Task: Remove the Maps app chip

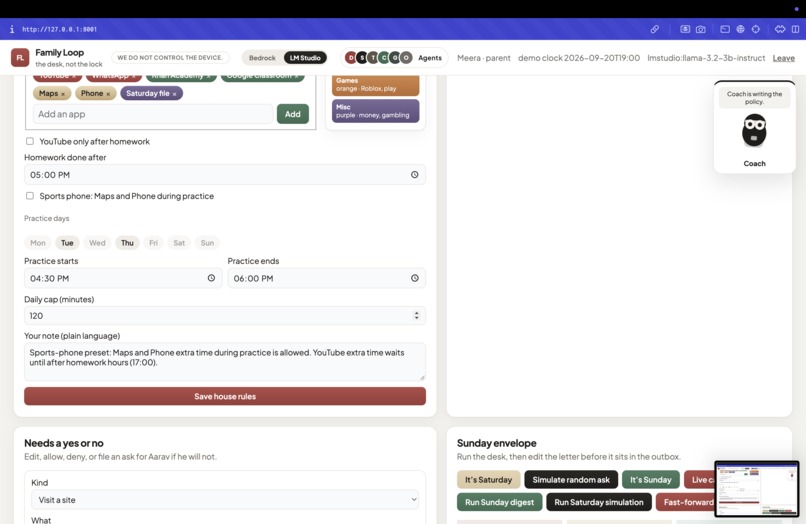Action: (63, 94)
